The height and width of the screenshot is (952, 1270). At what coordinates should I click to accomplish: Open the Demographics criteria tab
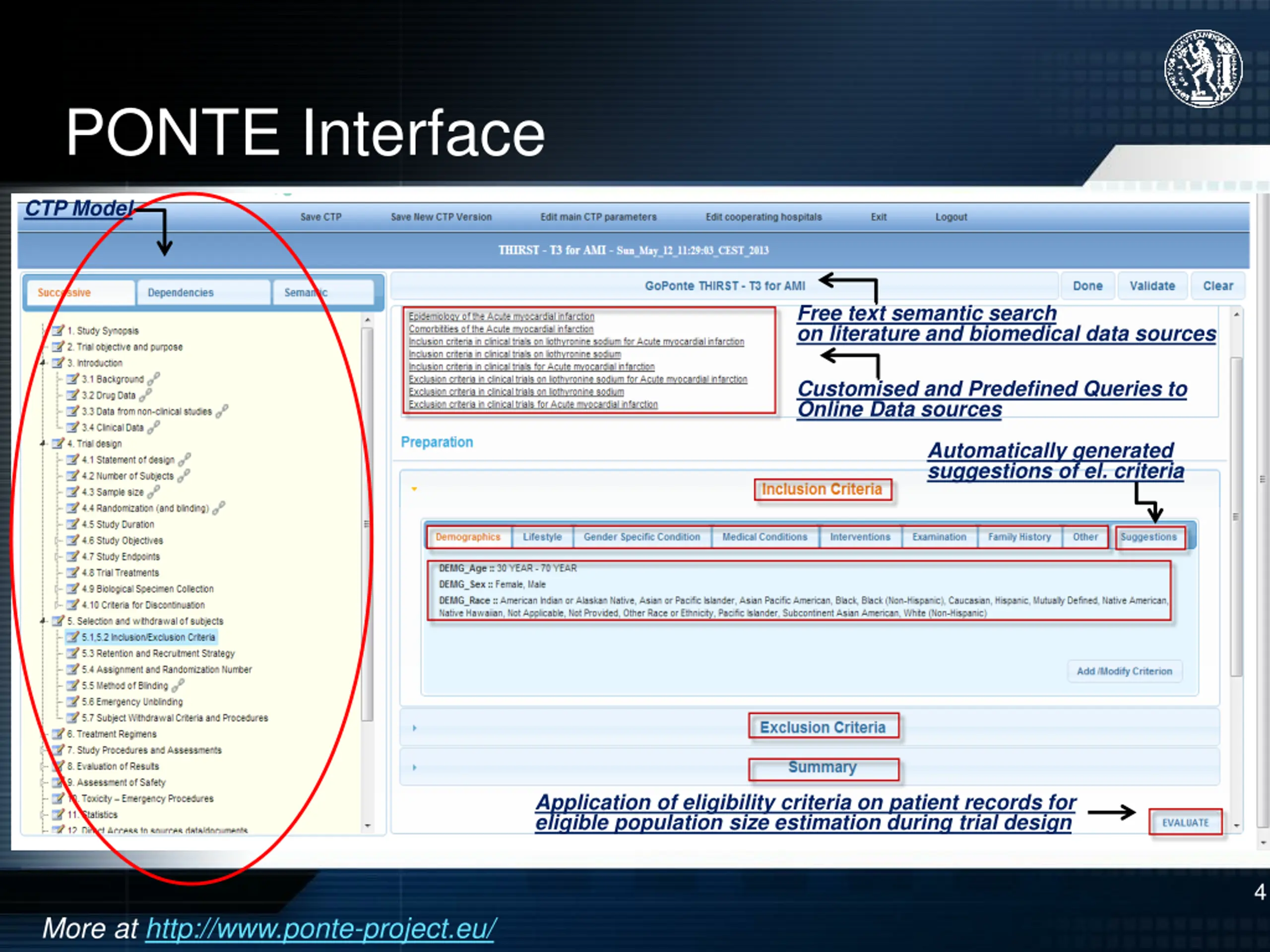point(468,537)
